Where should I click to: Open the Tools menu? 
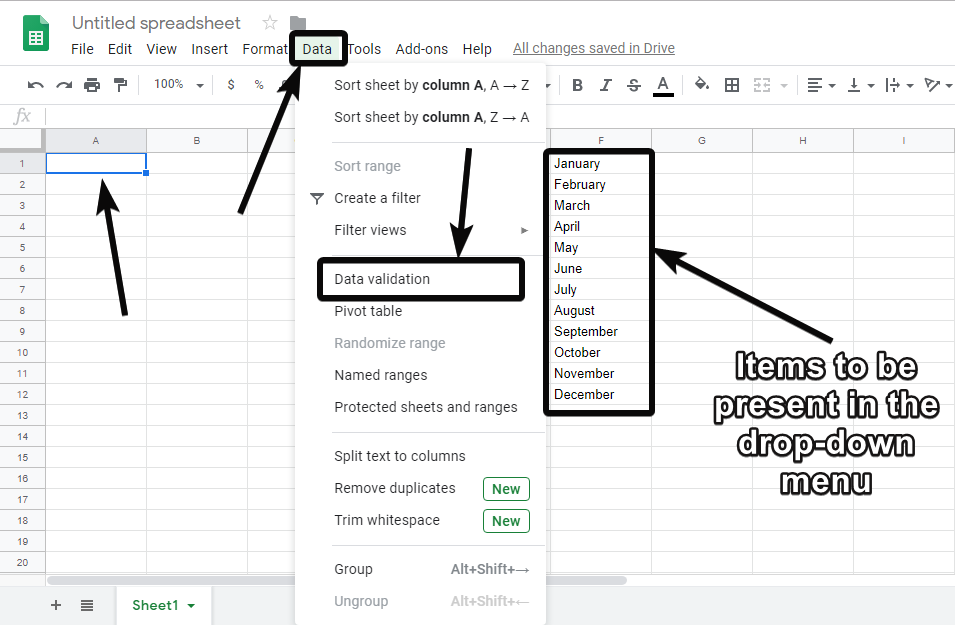point(364,49)
